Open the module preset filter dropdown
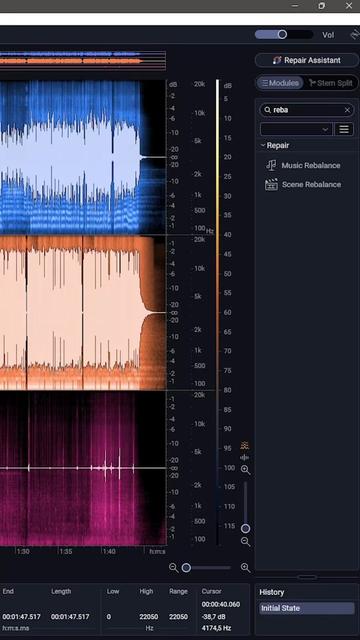 (296, 130)
